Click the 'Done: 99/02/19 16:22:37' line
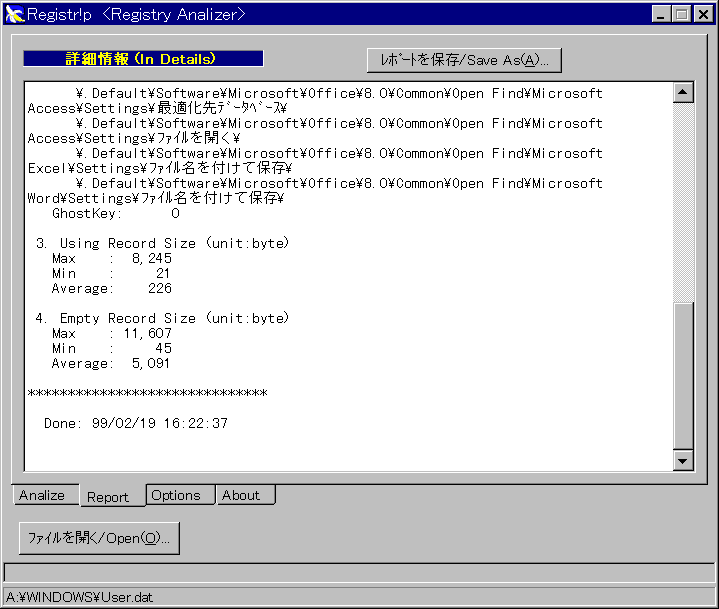 click(136, 423)
